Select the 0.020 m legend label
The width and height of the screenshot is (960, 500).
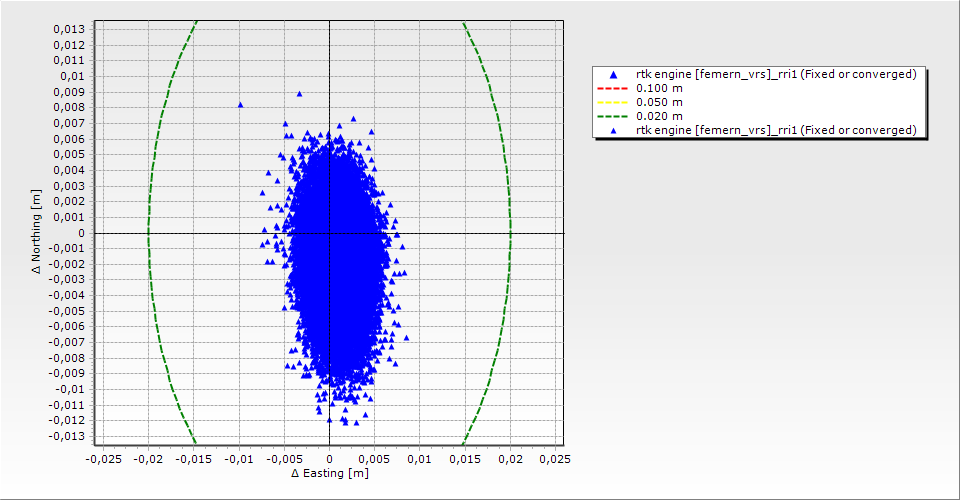point(660,116)
